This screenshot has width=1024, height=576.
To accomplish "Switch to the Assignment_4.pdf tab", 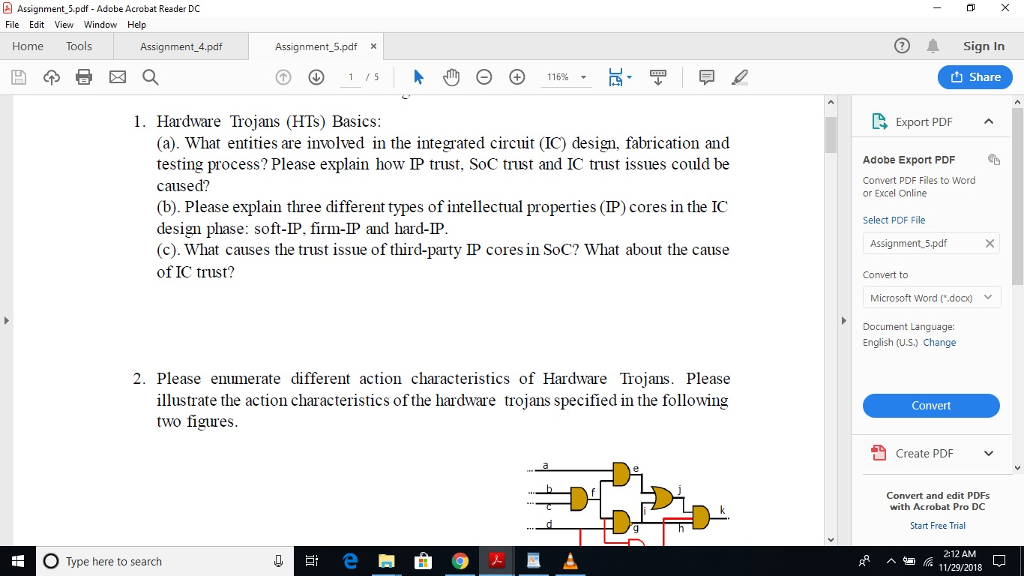I will click(180, 45).
